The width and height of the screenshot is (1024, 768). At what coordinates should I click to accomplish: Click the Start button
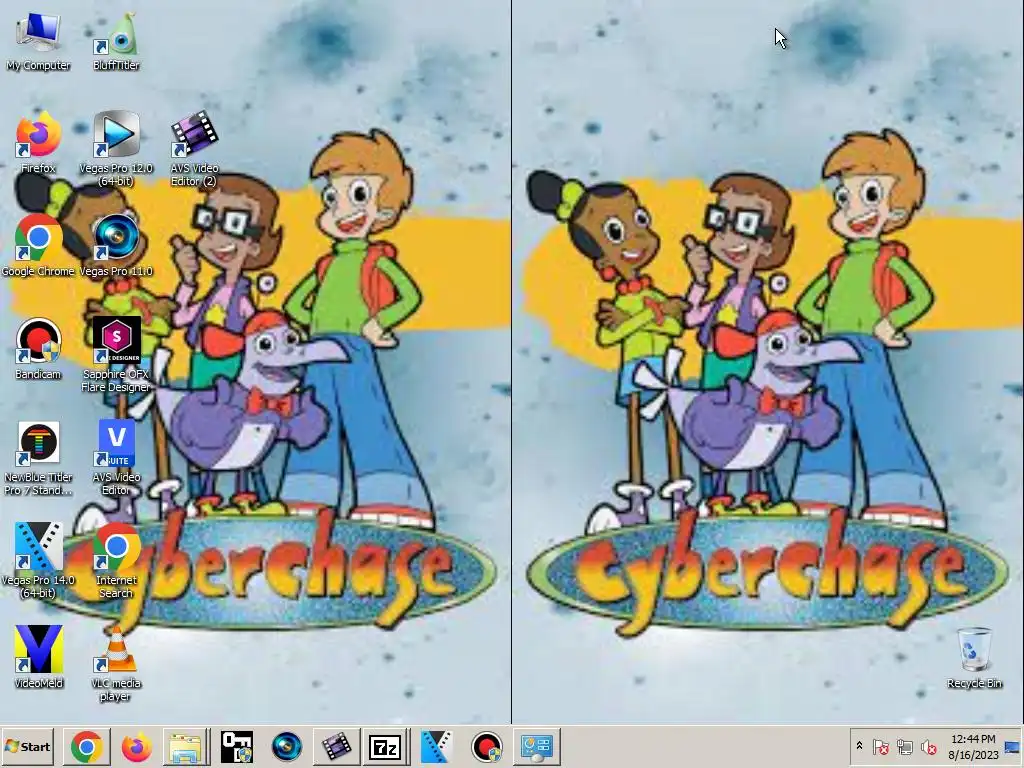tap(27, 746)
